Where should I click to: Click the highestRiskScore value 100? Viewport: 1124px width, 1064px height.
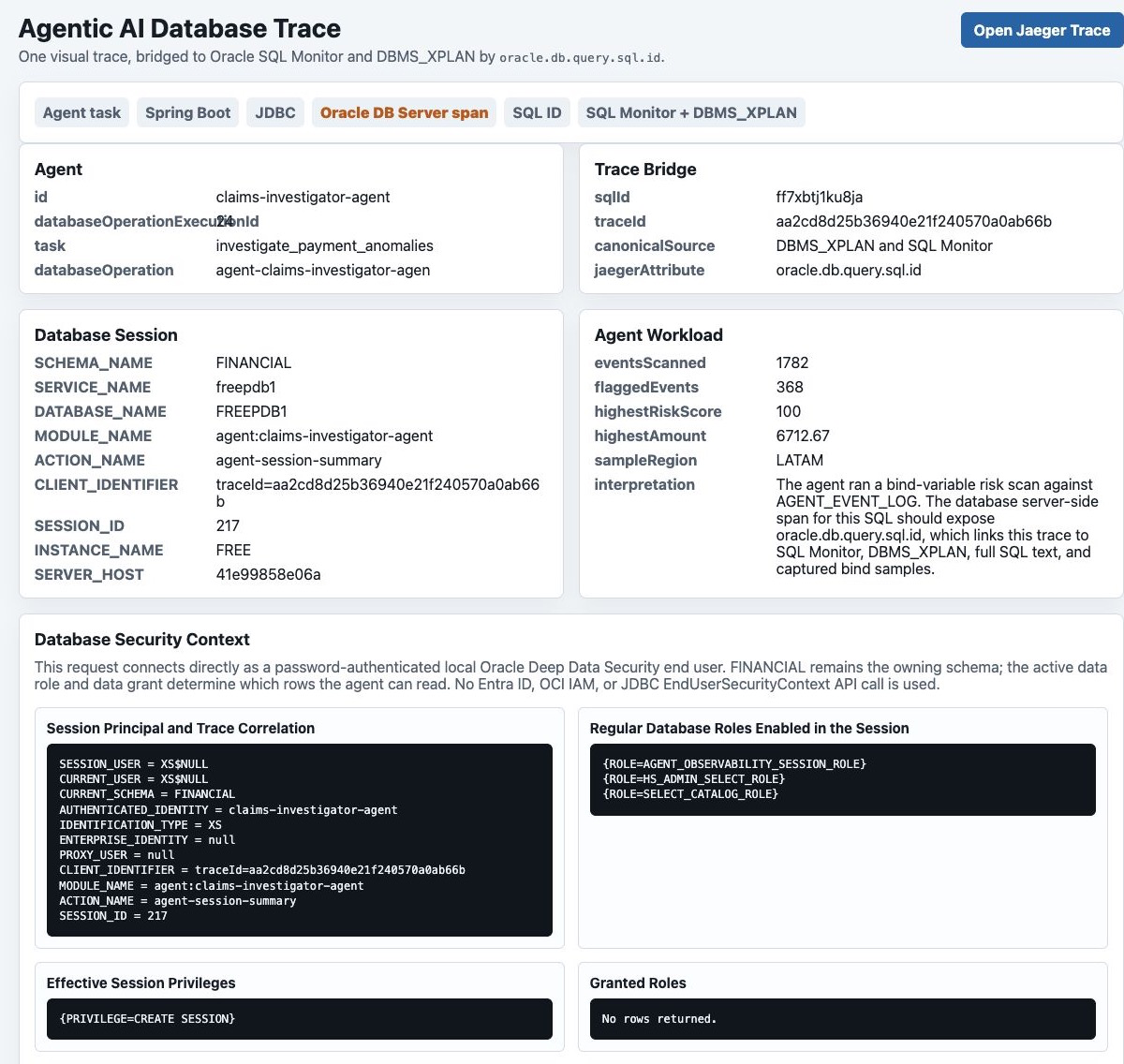789,411
